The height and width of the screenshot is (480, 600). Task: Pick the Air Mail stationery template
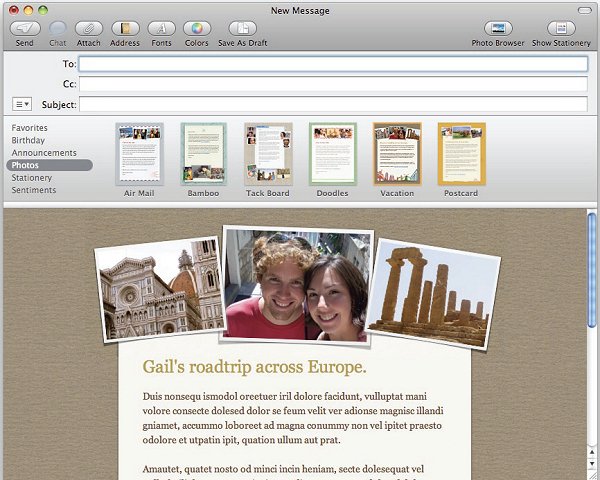click(139, 154)
